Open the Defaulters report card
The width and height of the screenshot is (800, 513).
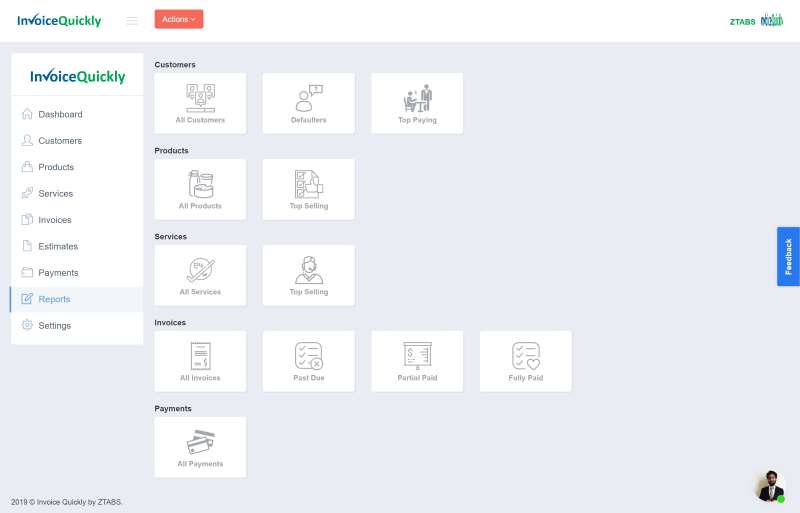click(x=309, y=103)
